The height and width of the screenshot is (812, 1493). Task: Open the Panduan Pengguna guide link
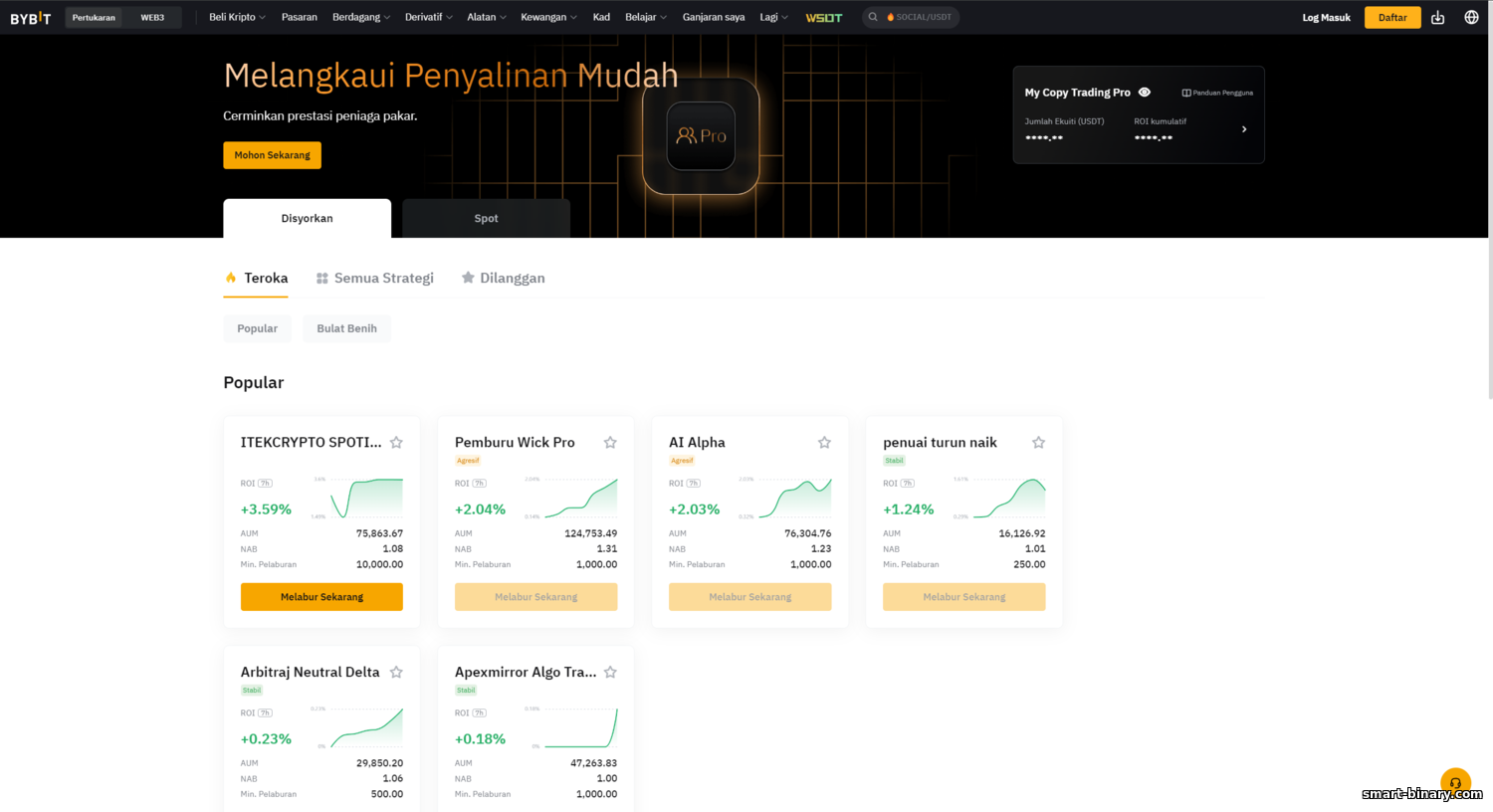click(1217, 93)
